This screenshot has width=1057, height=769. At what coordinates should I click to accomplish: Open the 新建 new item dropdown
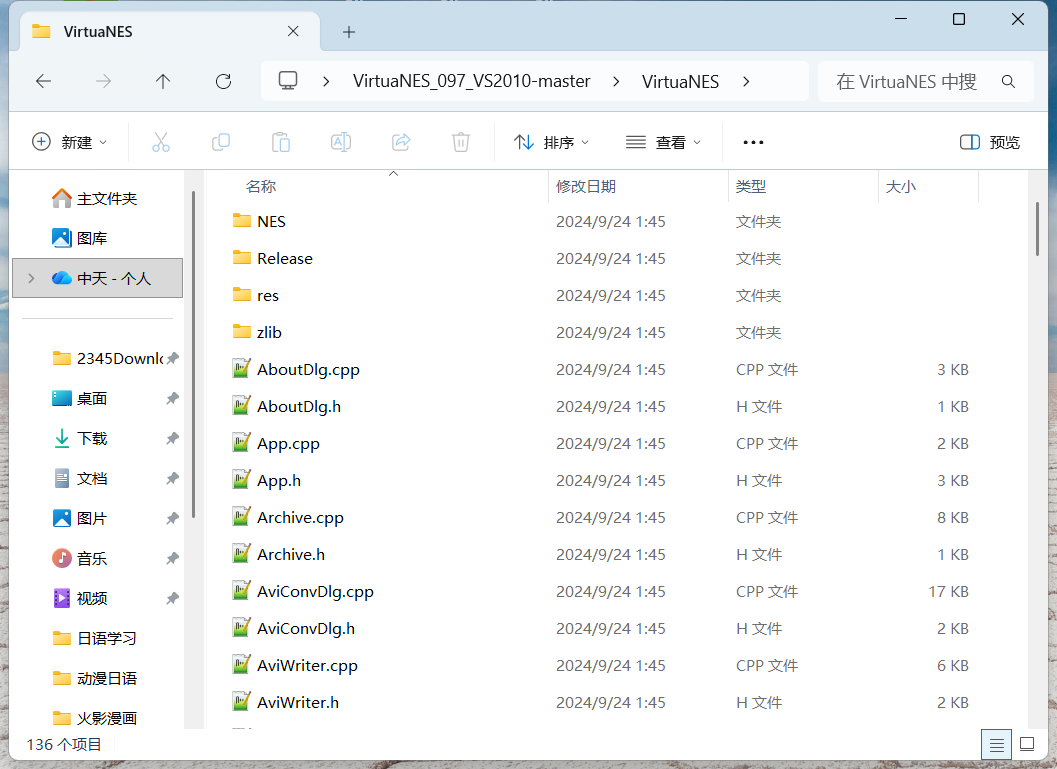coord(69,142)
